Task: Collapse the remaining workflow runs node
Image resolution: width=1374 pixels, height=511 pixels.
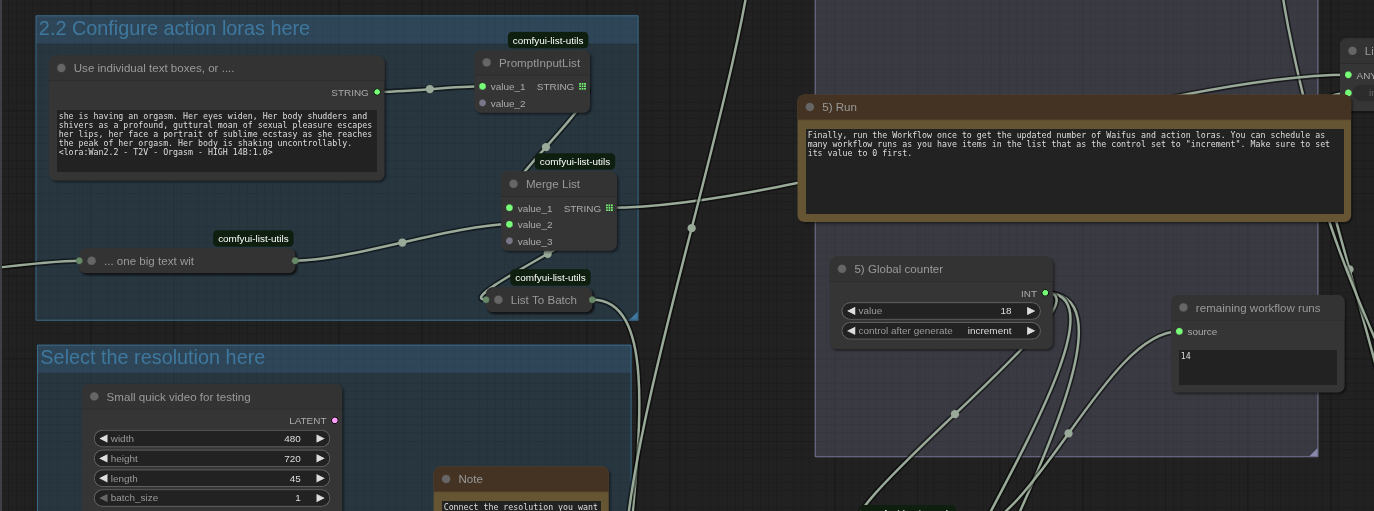Action: [1184, 308]
